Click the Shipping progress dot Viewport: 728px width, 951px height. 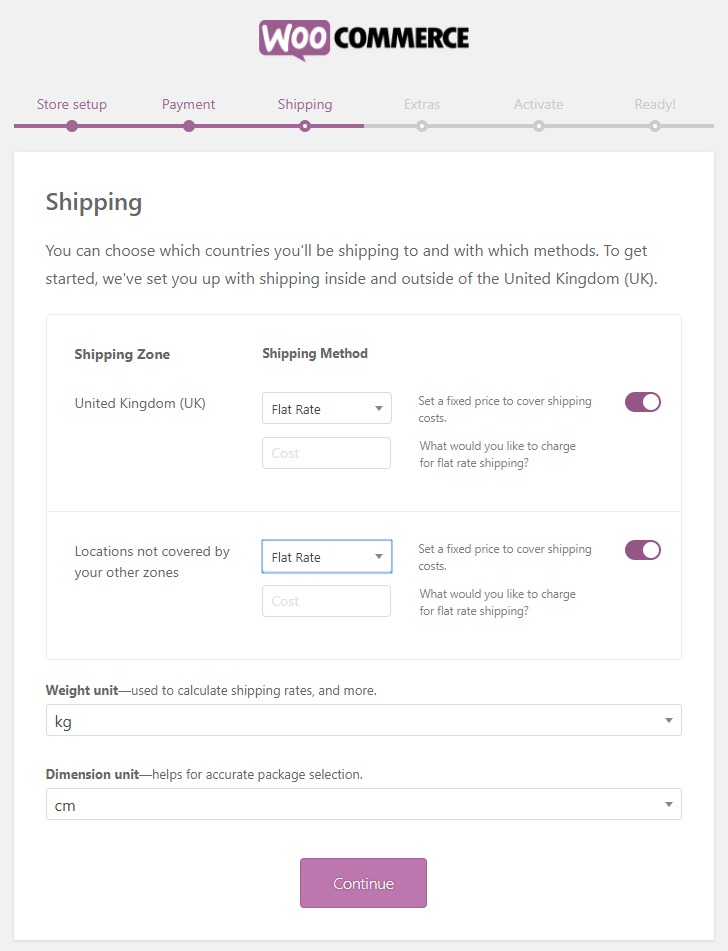(x=305, y=126)
